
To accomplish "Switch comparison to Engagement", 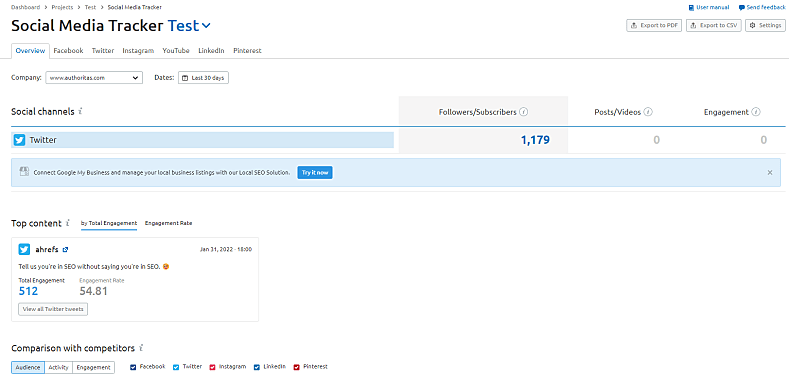I will (94, 367).
